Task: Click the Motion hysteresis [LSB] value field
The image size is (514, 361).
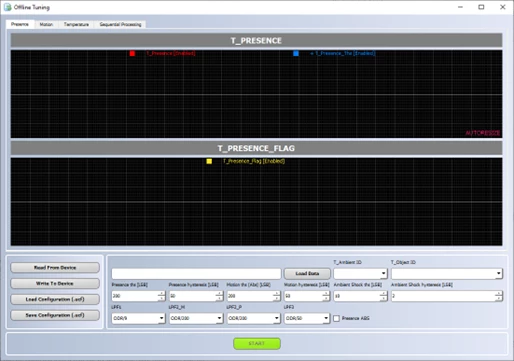Action: (x=303, y=296)
